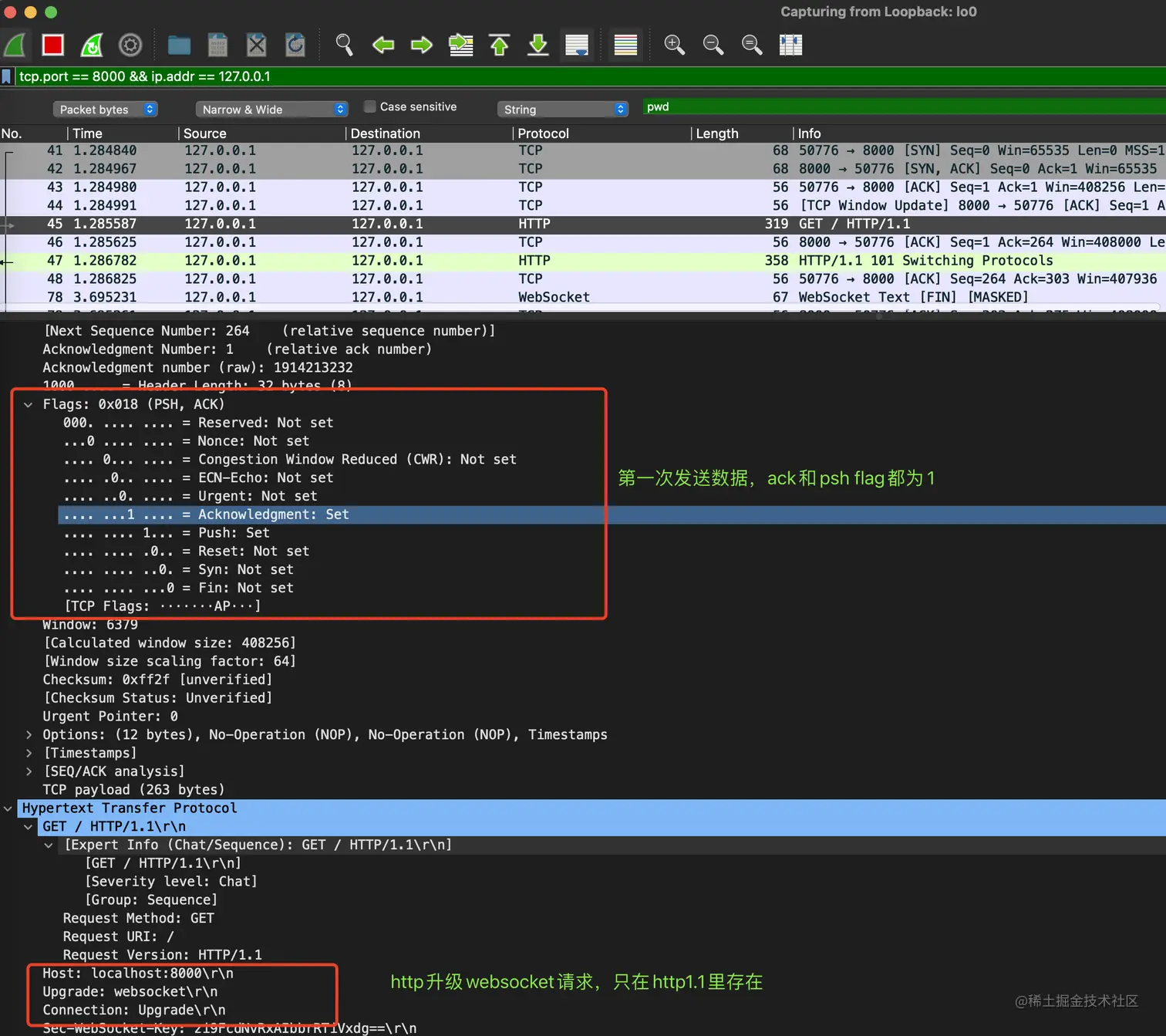
Task: Jump to the first packet
Action: pos(500,45)
